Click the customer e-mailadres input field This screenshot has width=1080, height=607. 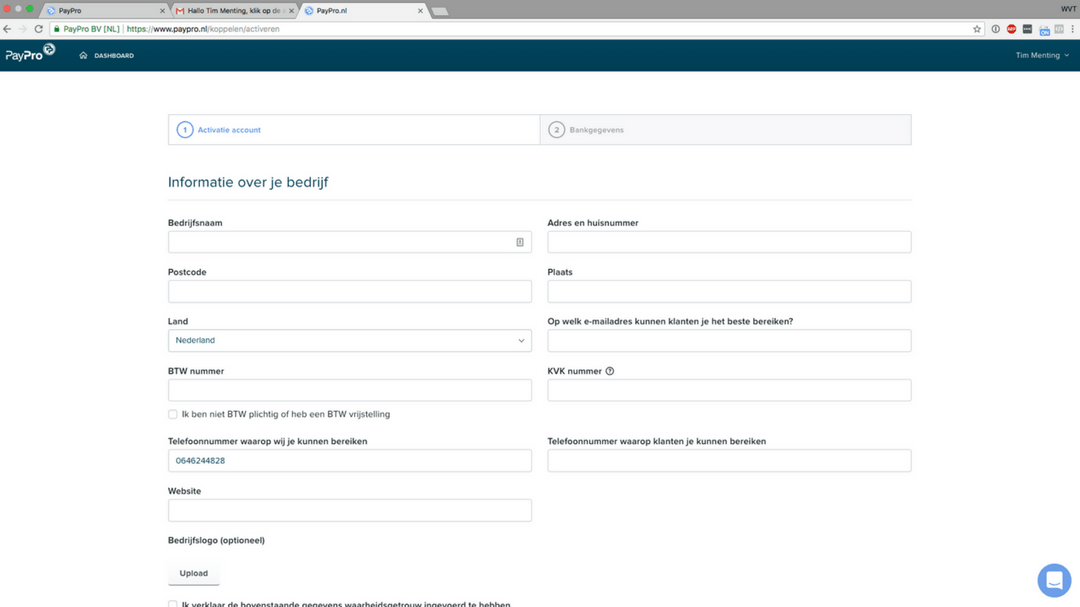[729, 340]
